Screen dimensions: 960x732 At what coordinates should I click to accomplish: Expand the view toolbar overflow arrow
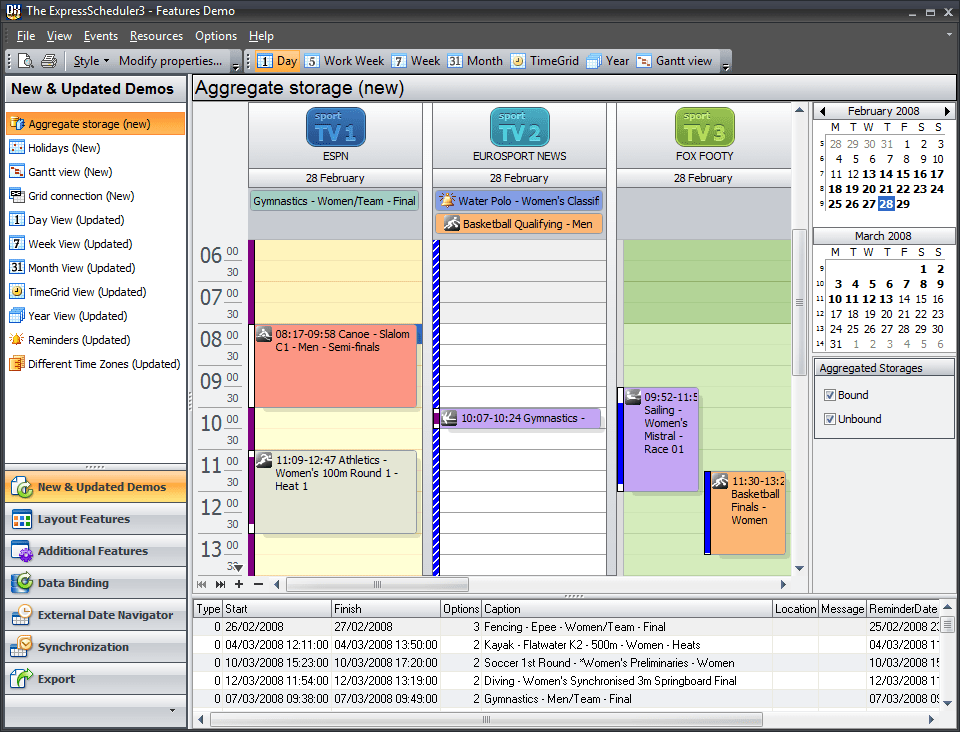(x=726, y=62)
